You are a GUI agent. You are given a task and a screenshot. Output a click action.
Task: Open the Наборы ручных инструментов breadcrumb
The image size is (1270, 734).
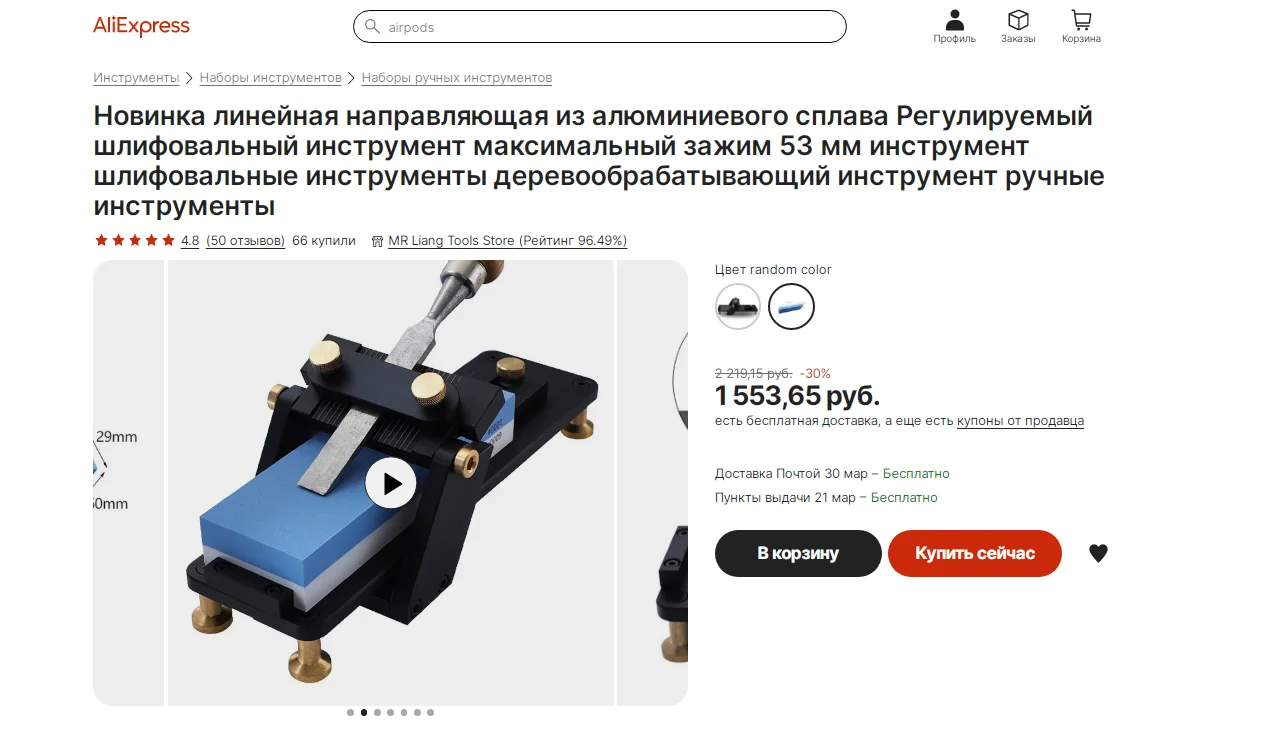tap(457, 78)
